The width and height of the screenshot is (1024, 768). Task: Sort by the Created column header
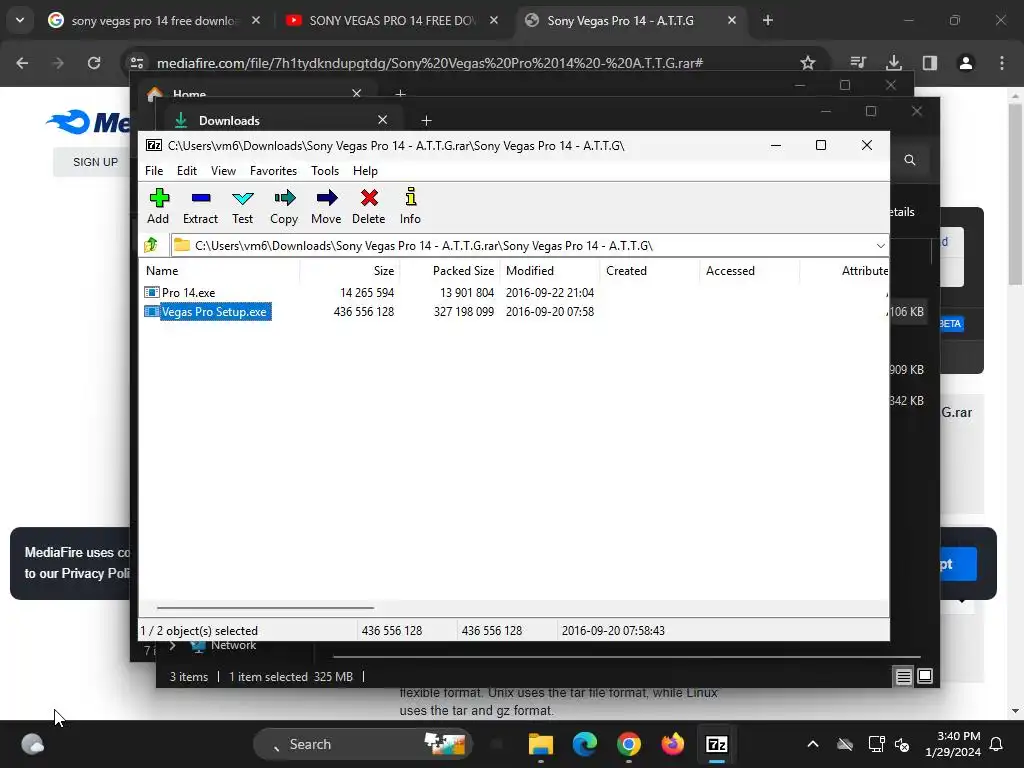(650, 270)
